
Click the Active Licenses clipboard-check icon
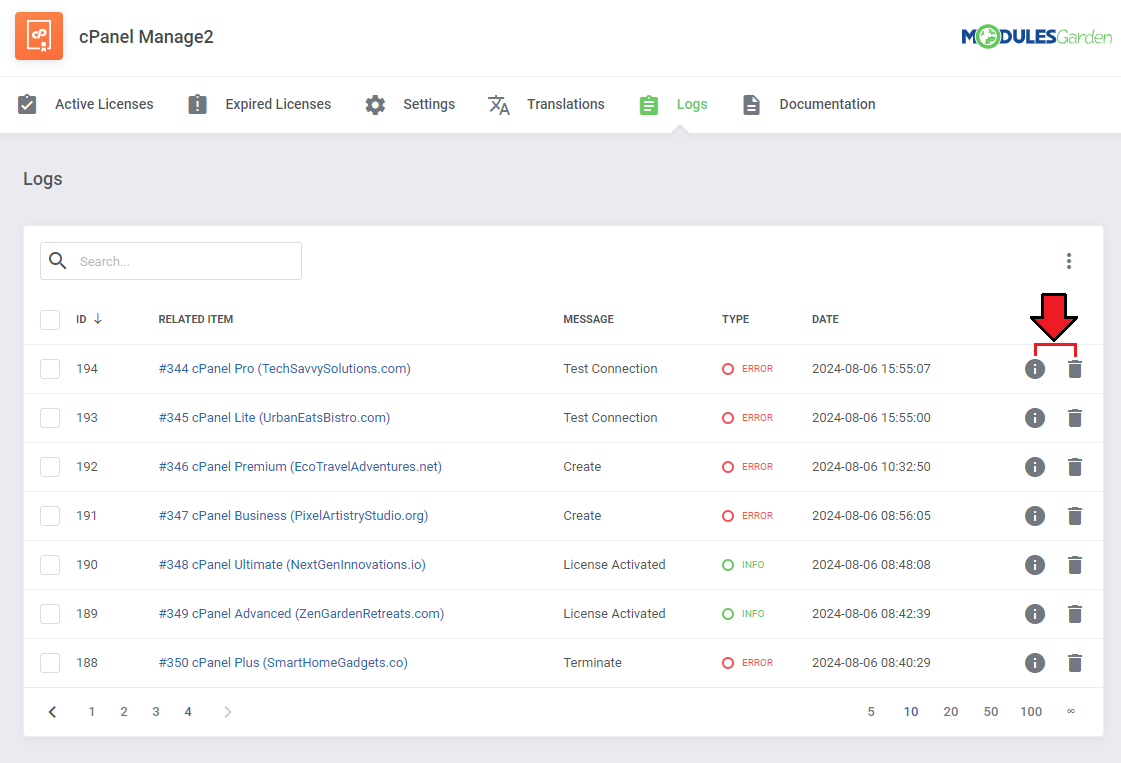click(27, 104)
